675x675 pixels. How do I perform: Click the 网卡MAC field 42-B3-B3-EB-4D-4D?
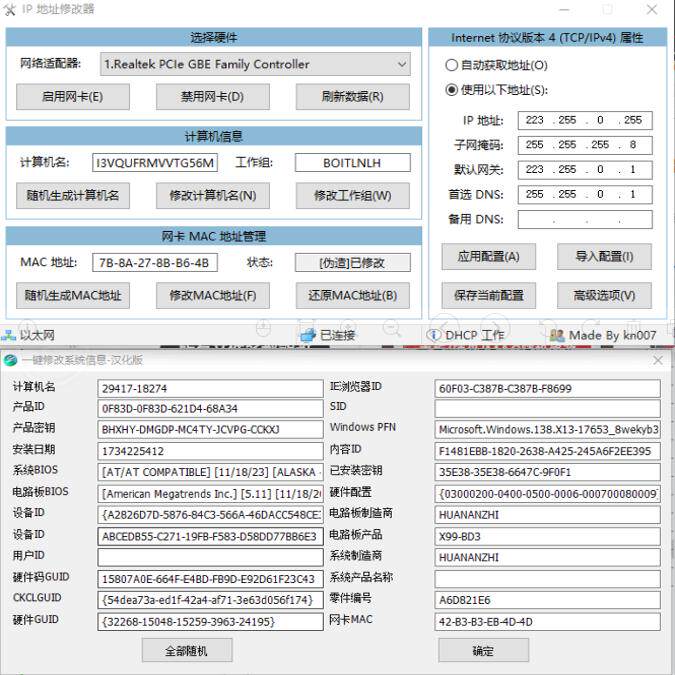click(x=548, y=622)
